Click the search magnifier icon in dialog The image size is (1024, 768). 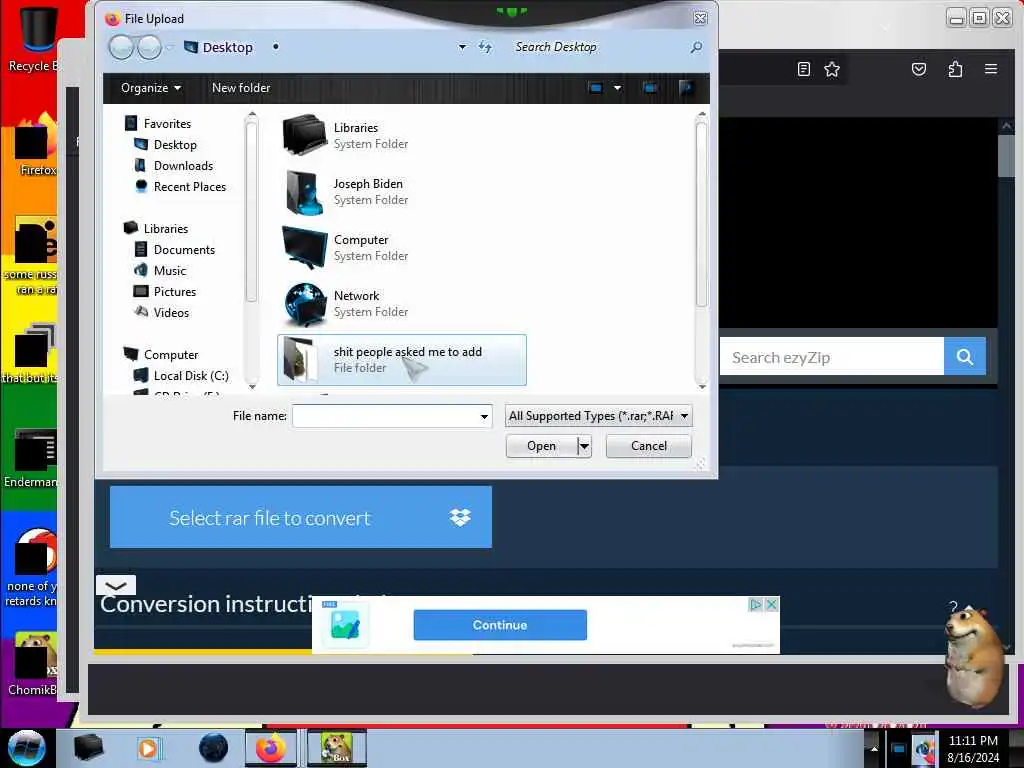tap(696, 47)
